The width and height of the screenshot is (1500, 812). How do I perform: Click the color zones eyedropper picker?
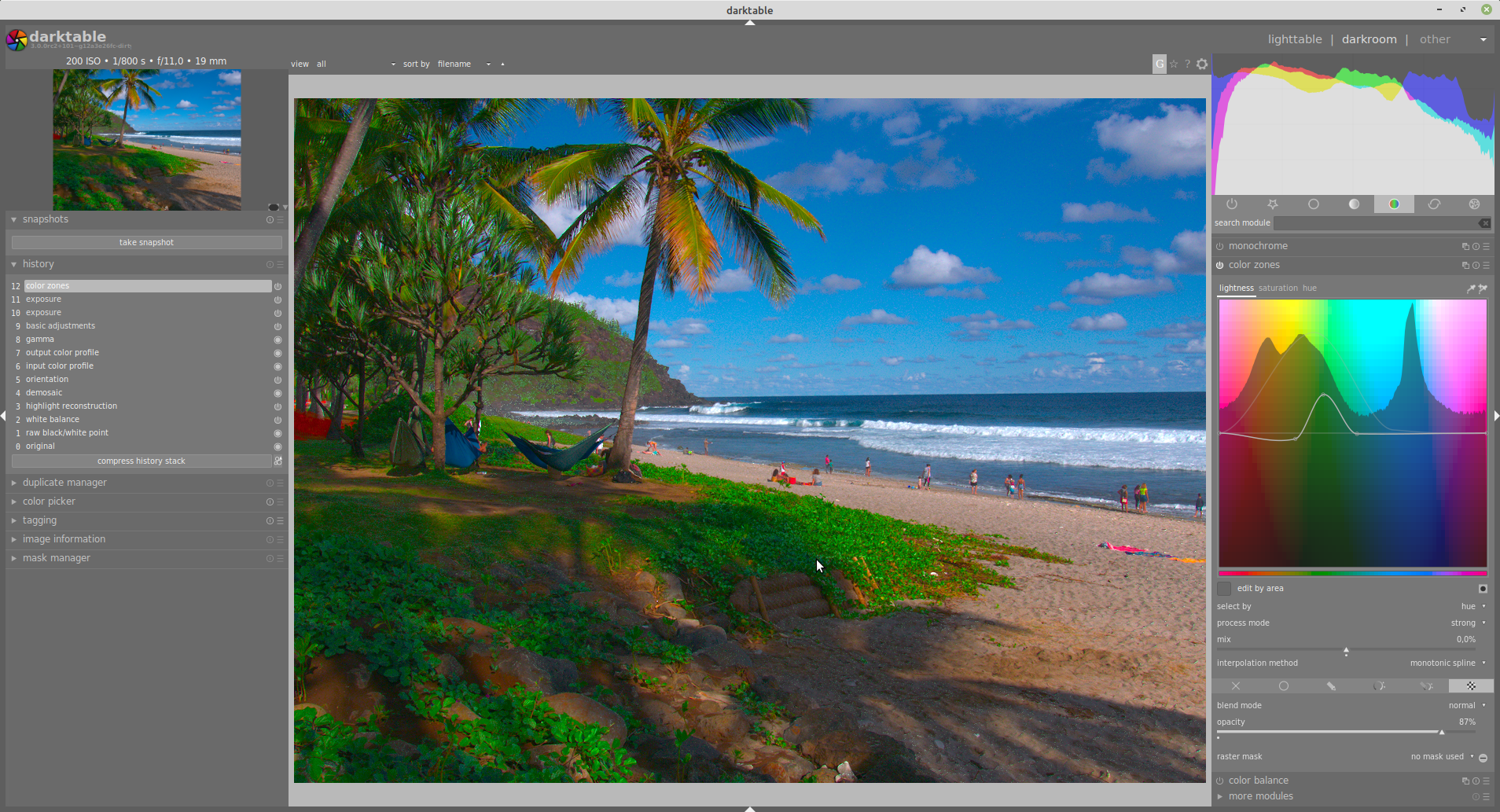[1470, 288]
